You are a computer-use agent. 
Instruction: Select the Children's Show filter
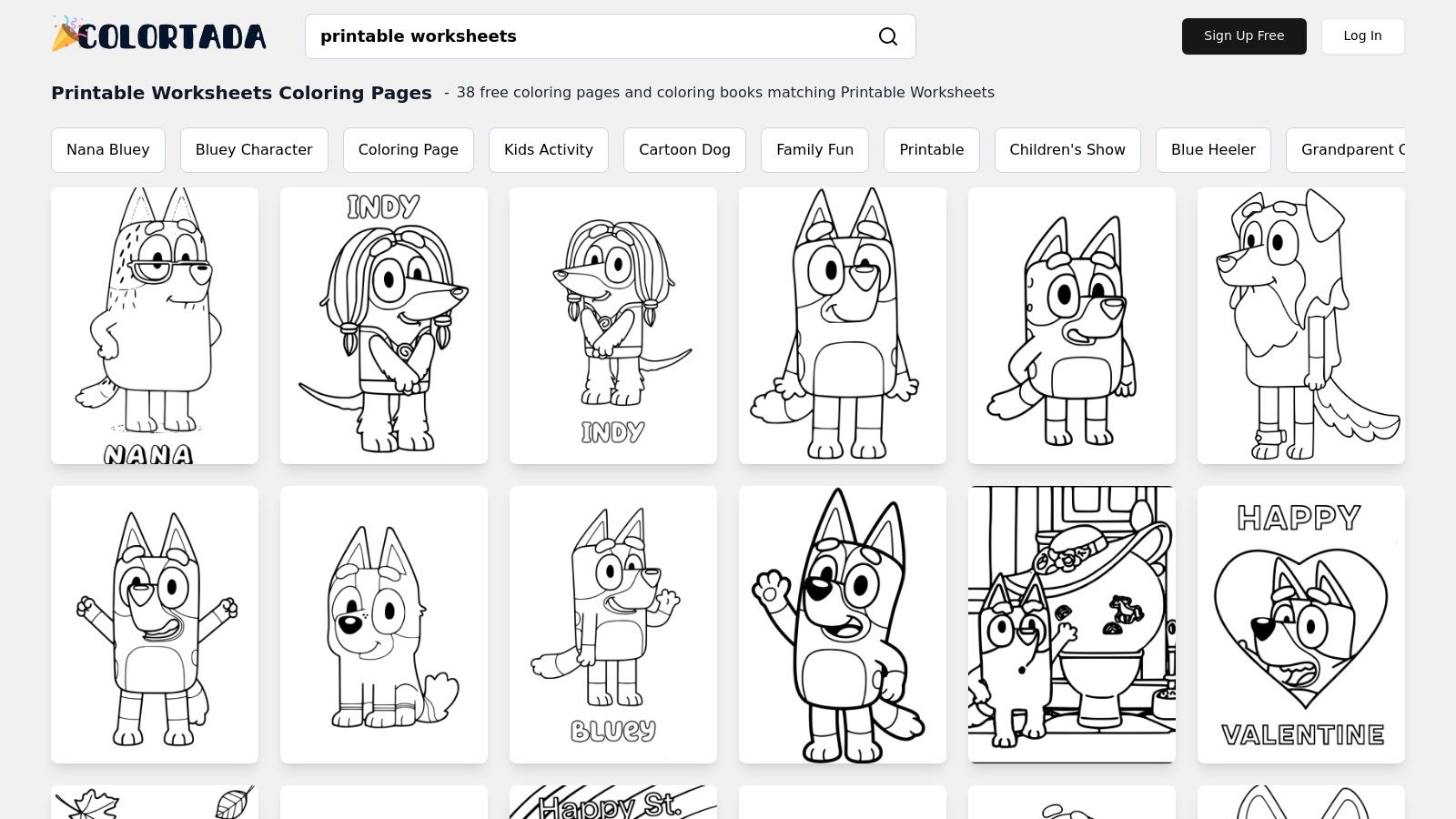pos(1067,149)
